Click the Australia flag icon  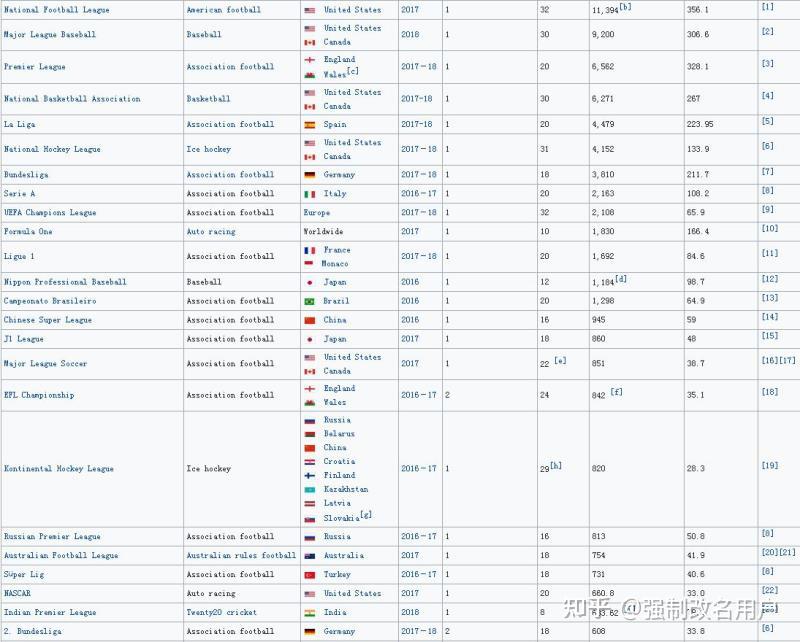coord(310,556)
